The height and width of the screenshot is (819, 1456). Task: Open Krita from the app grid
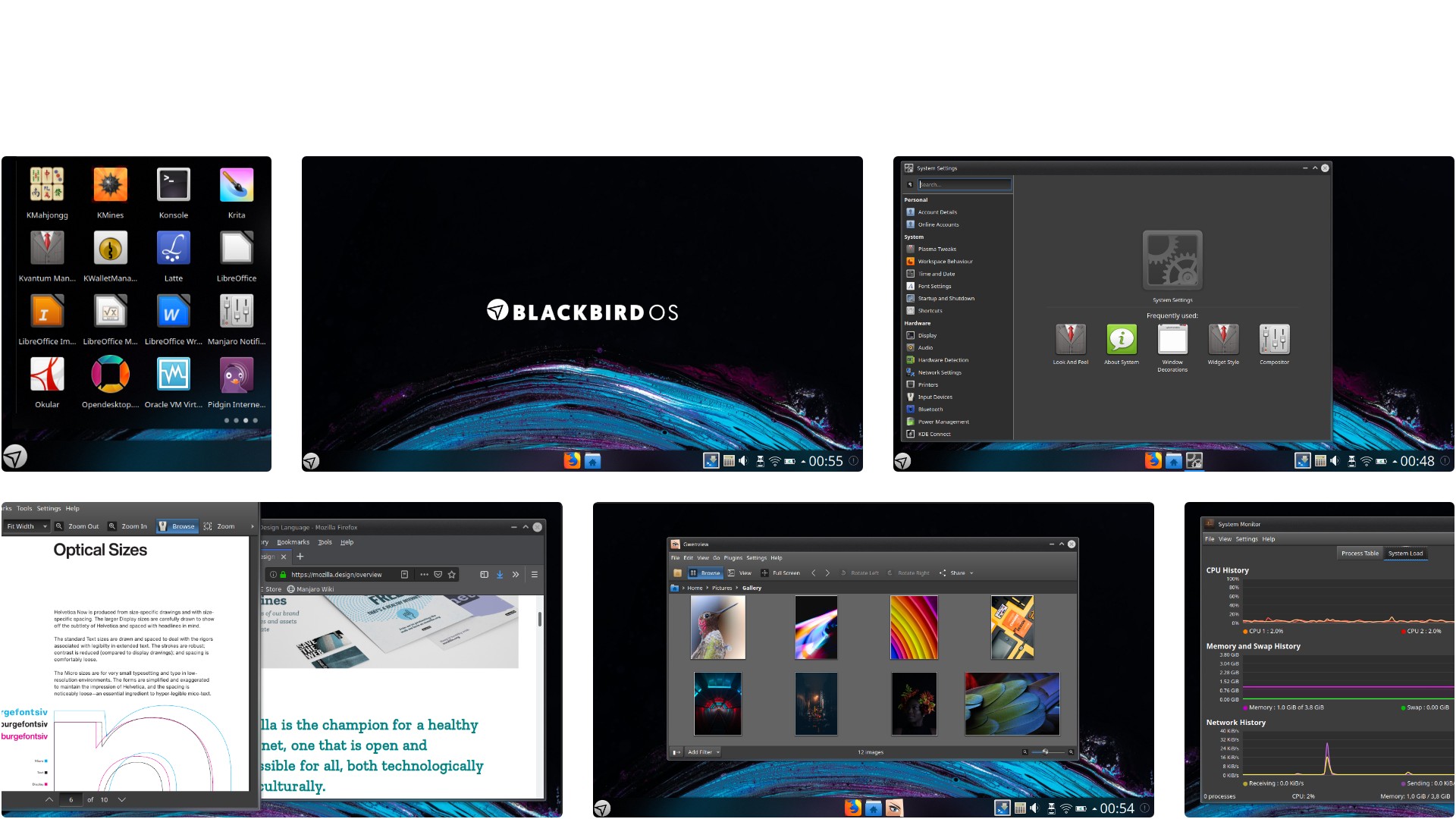tap(236, 185)
